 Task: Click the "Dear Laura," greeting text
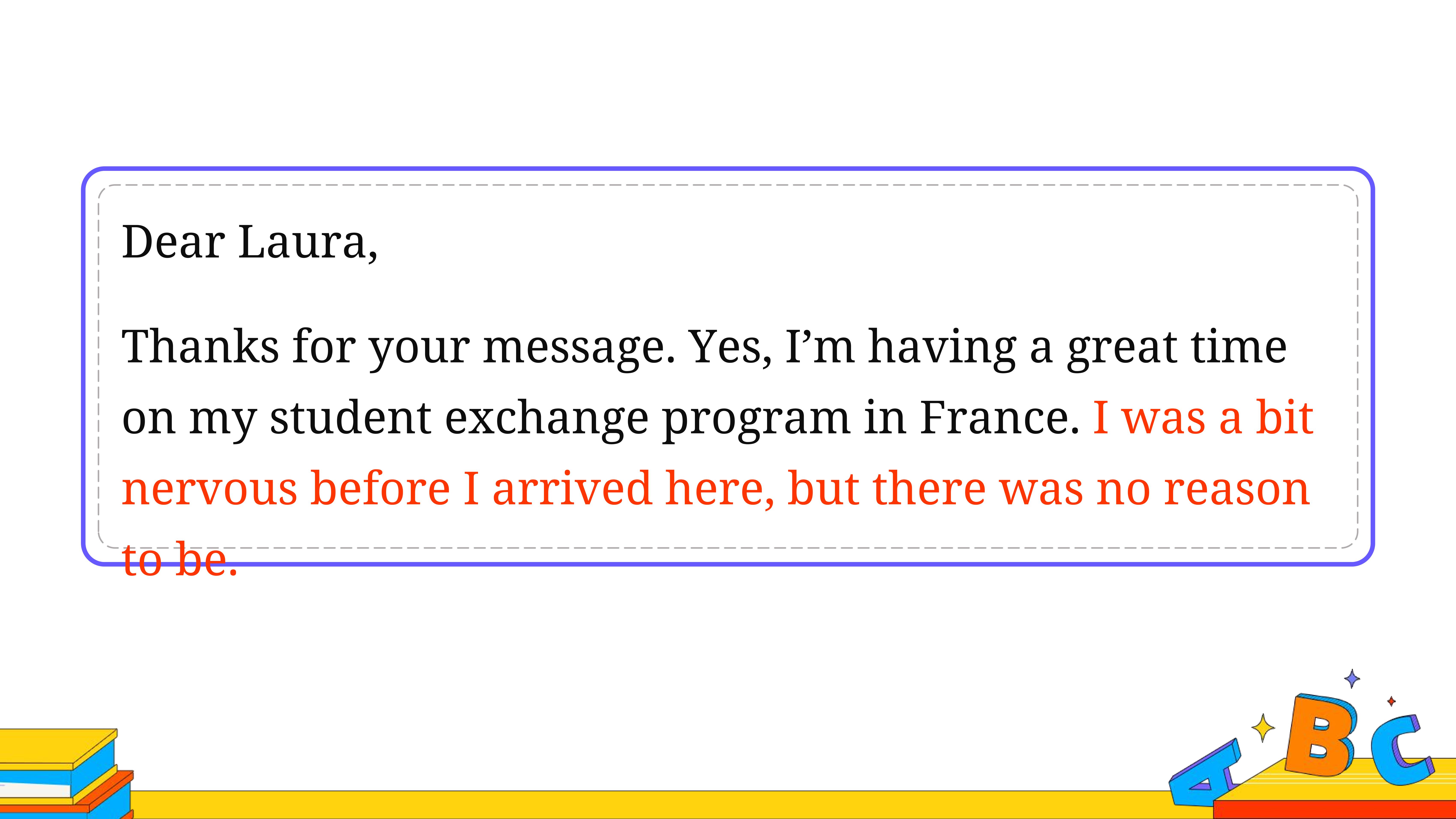[249, 242]
